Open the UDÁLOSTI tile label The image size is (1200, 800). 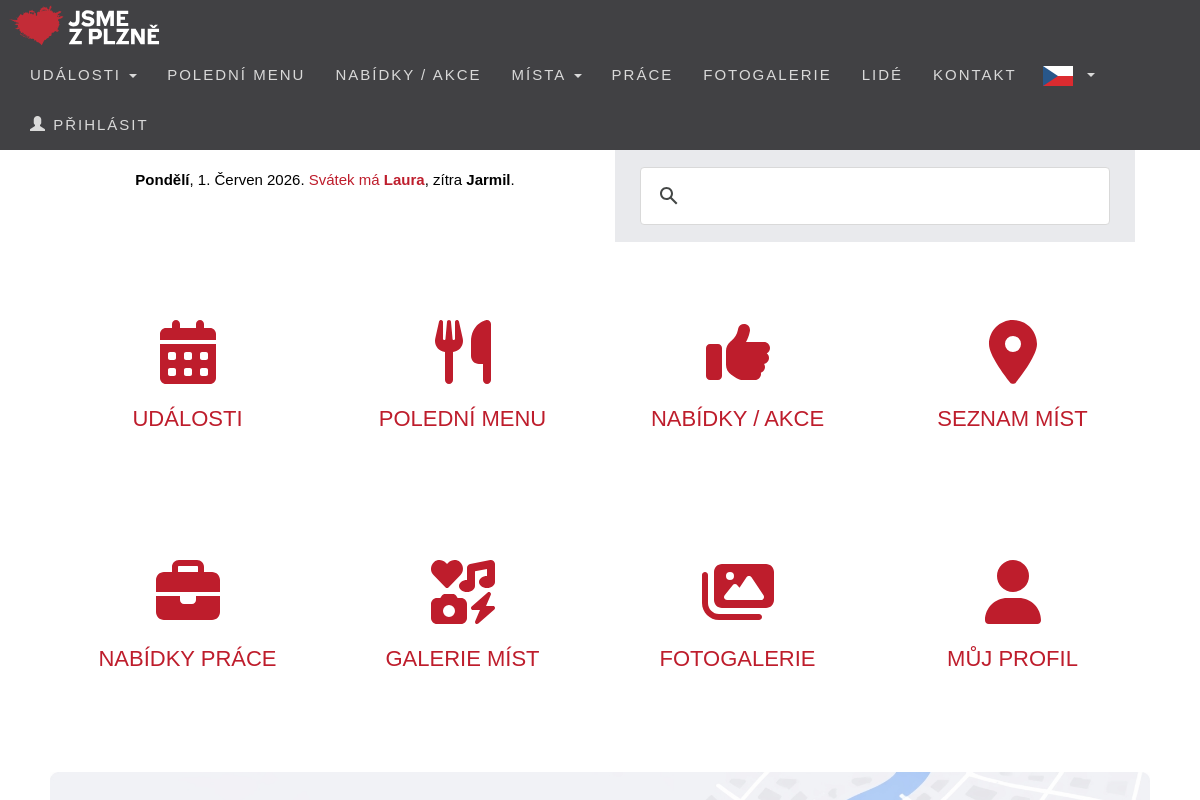(188, 419)
